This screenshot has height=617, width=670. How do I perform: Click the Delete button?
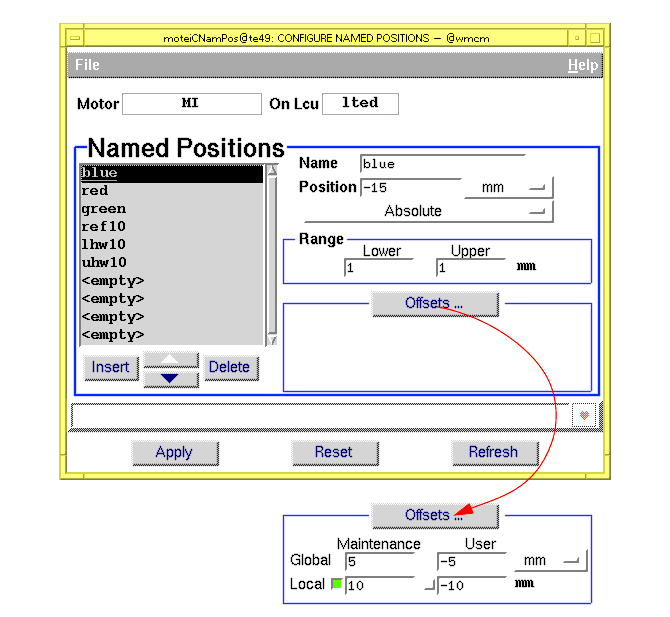[230, 367]
